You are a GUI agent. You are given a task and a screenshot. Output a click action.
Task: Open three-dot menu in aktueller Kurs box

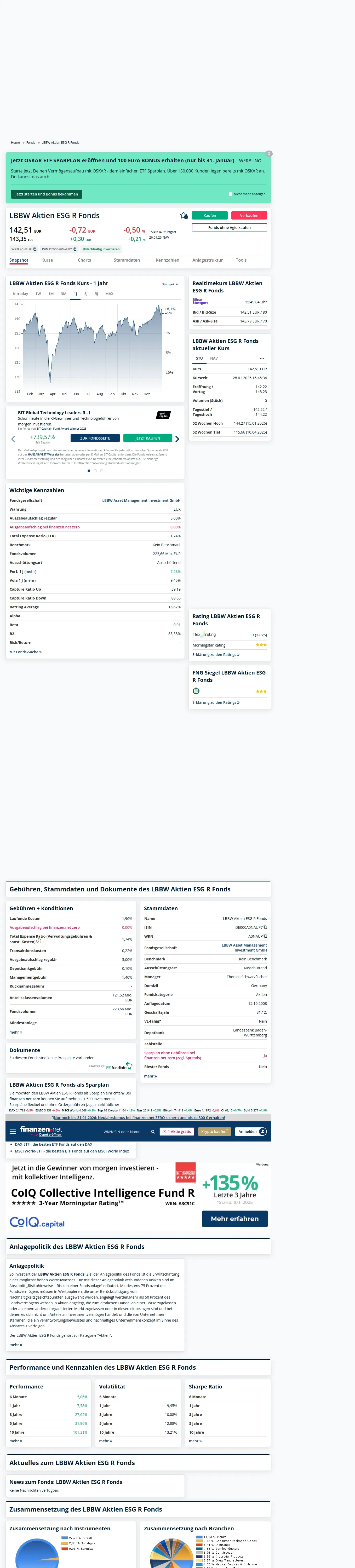(x=262, y=359)
